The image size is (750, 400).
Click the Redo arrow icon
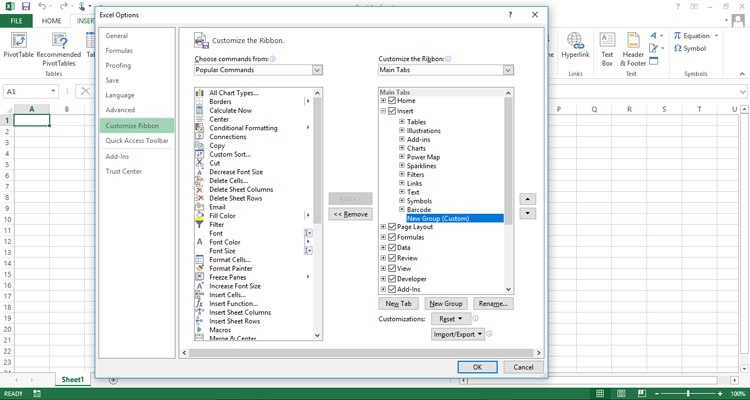pos(64,6)
